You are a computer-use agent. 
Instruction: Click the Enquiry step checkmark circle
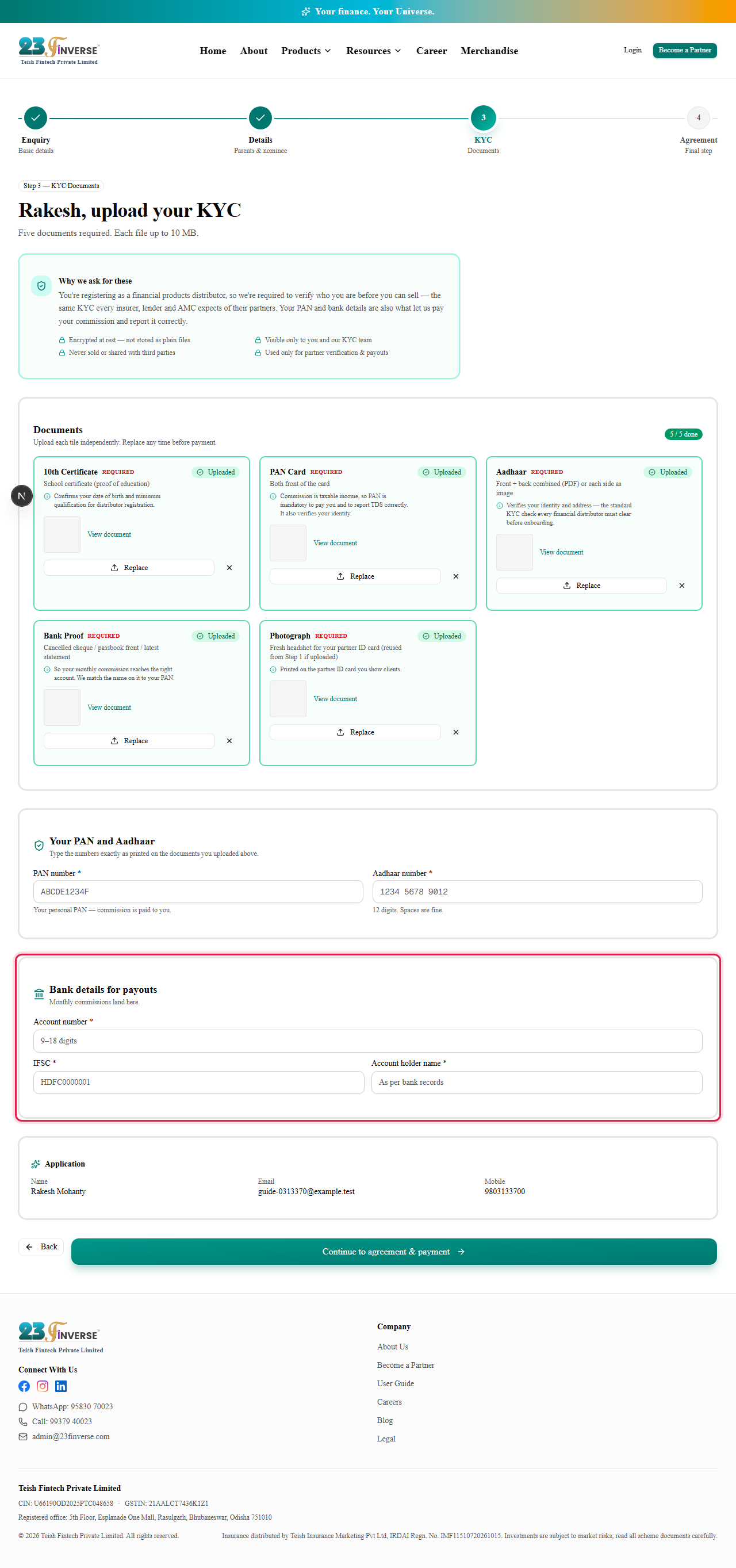pyautogui.click(x=36, y=118)
